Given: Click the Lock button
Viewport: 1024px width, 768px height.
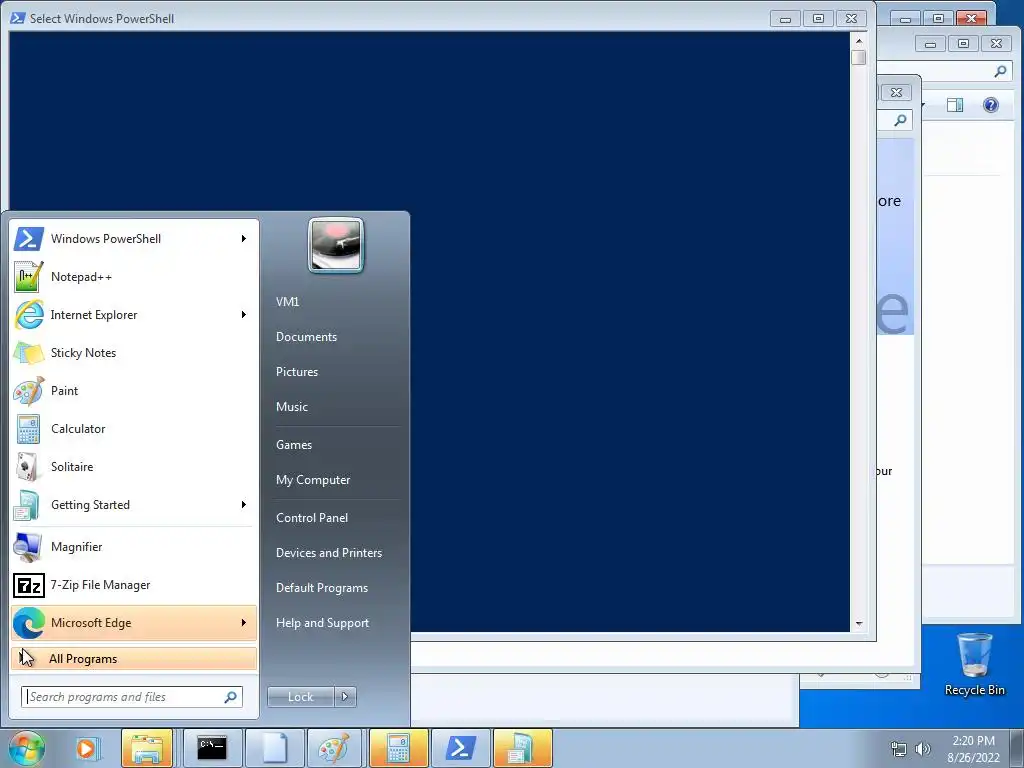Looking at the screenshot, I should point(300,697).
